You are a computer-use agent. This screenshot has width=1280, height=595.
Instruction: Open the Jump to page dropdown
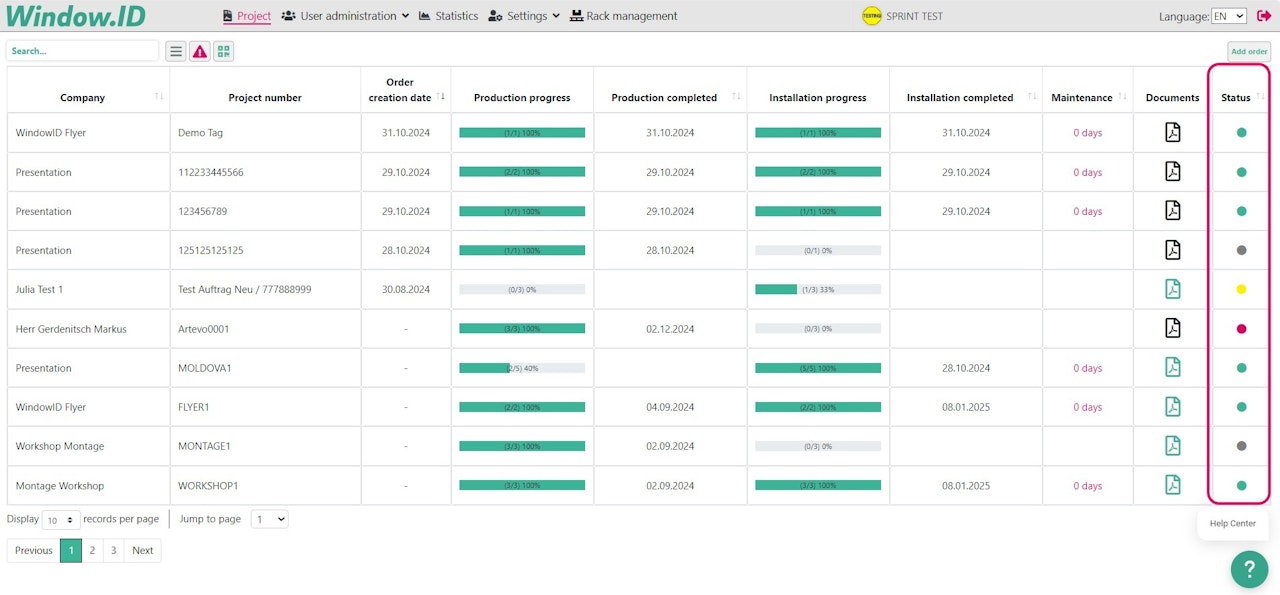pos(269,519)
